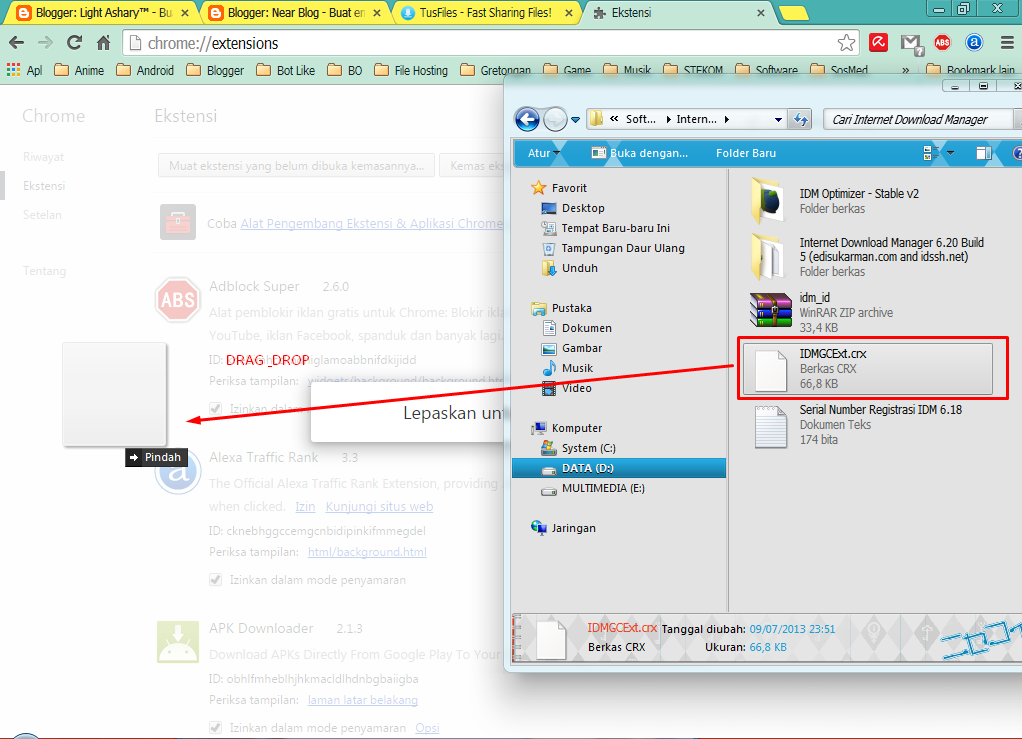The image size is (1022, 739).
Task: Change Explorer view mode icon
Action: point(931,153)
